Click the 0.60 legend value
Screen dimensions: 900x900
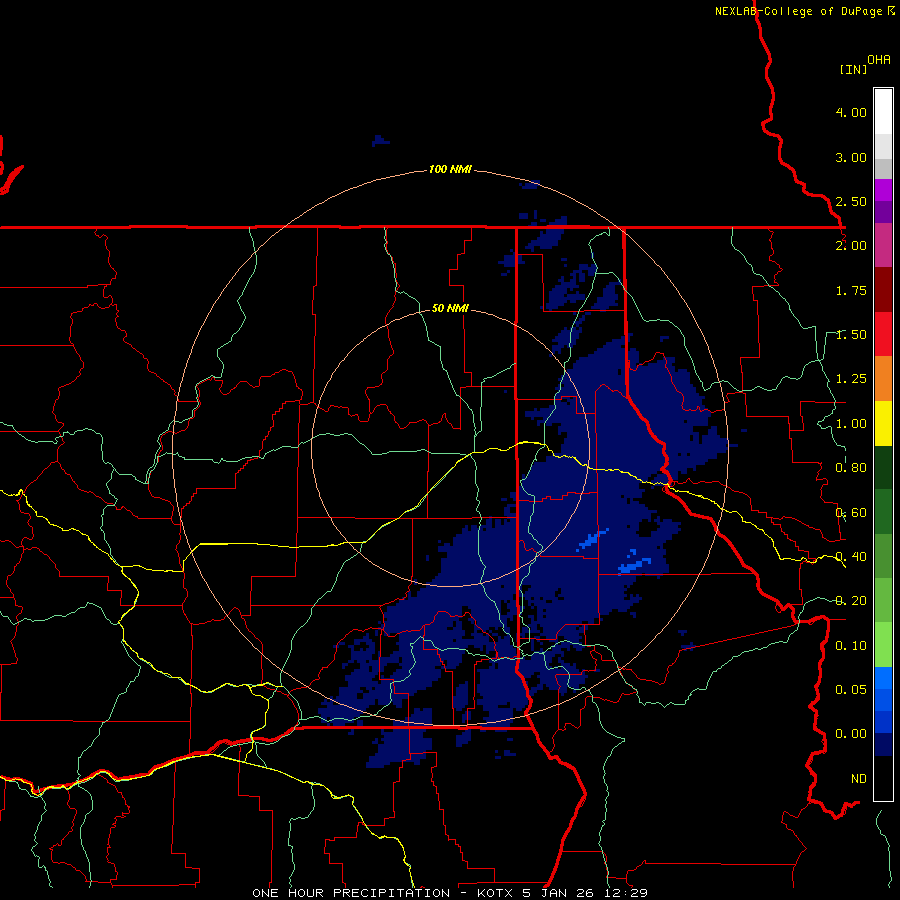pyautogui.click(x=851, y=513)
